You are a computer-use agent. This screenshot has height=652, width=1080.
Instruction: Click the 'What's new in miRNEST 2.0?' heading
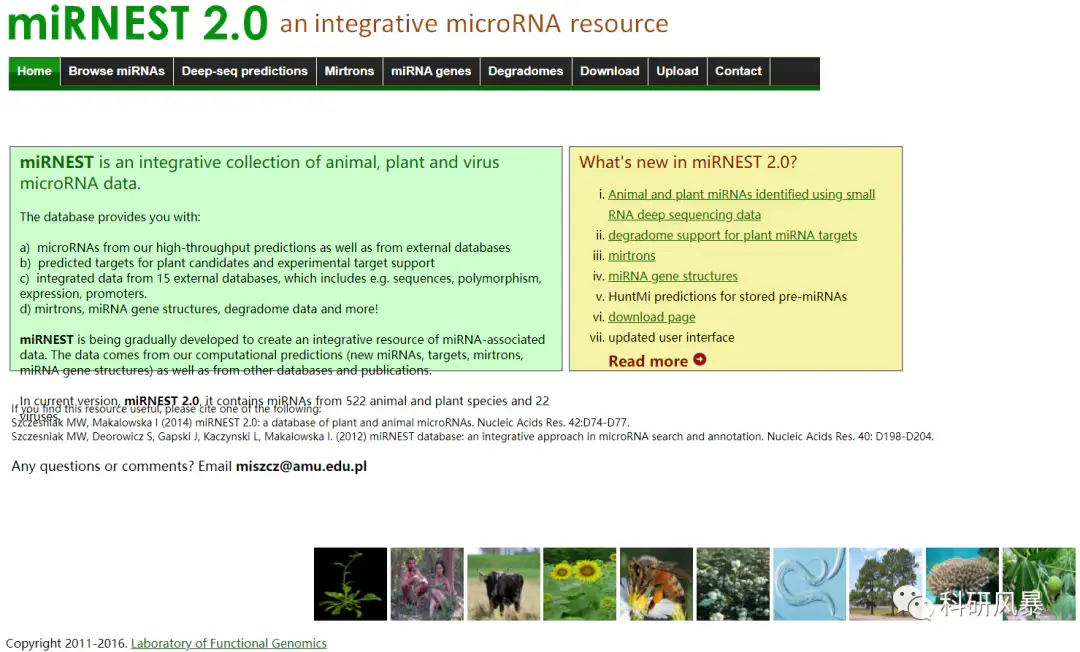[687, 162]
